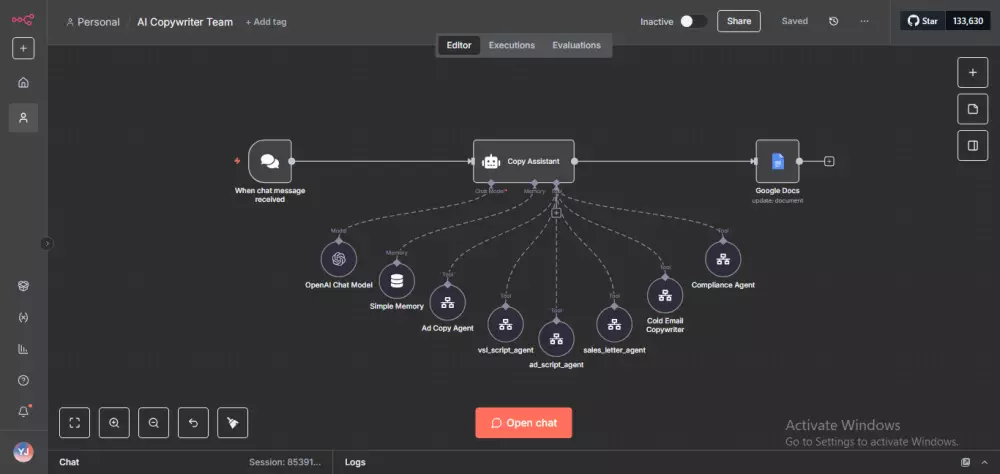Viewport: 1000px width, 474px height.
Task: Open the Insights bar chart sidebar icon
Action: [x=23, y=349]
